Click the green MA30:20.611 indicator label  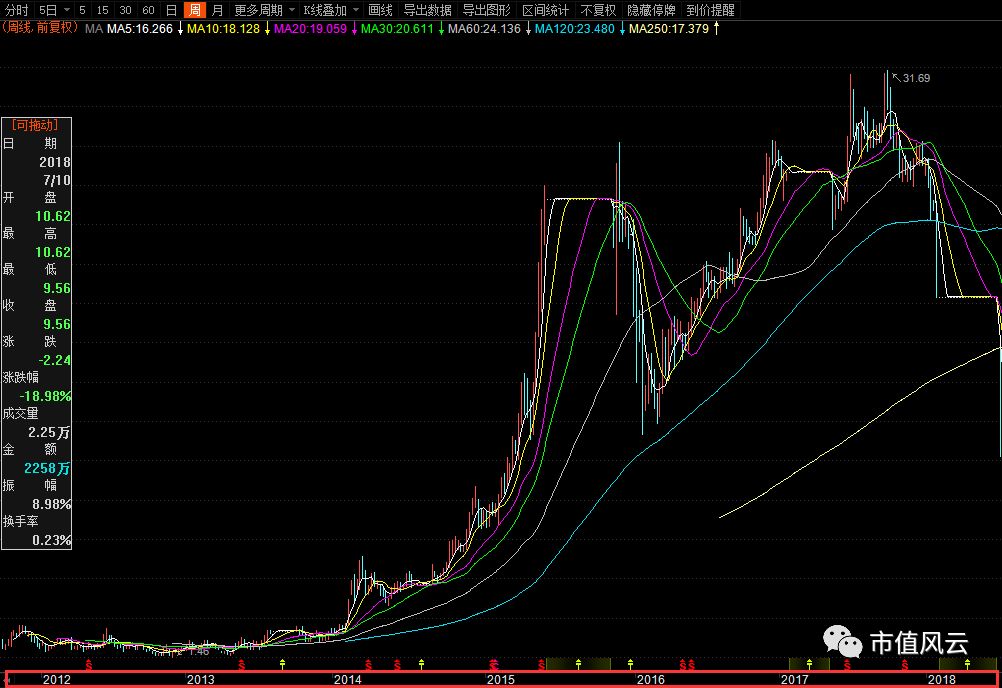coord(397,29)
